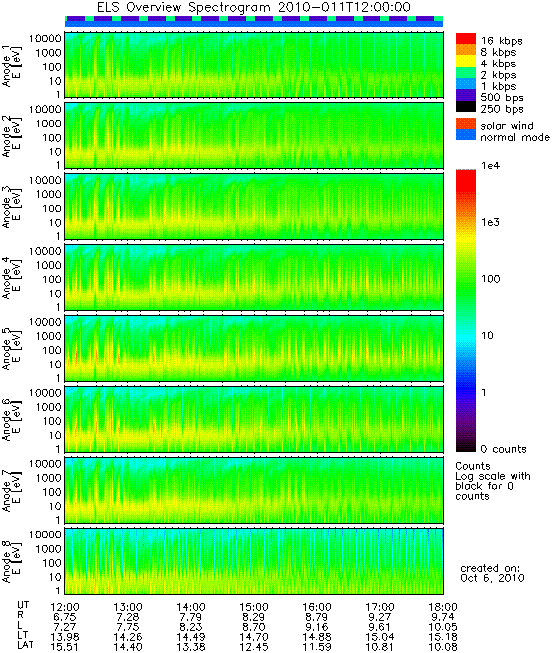552x653 pixels.
Task: Click the L value '8.23'
Action: [x=191, y=627]
